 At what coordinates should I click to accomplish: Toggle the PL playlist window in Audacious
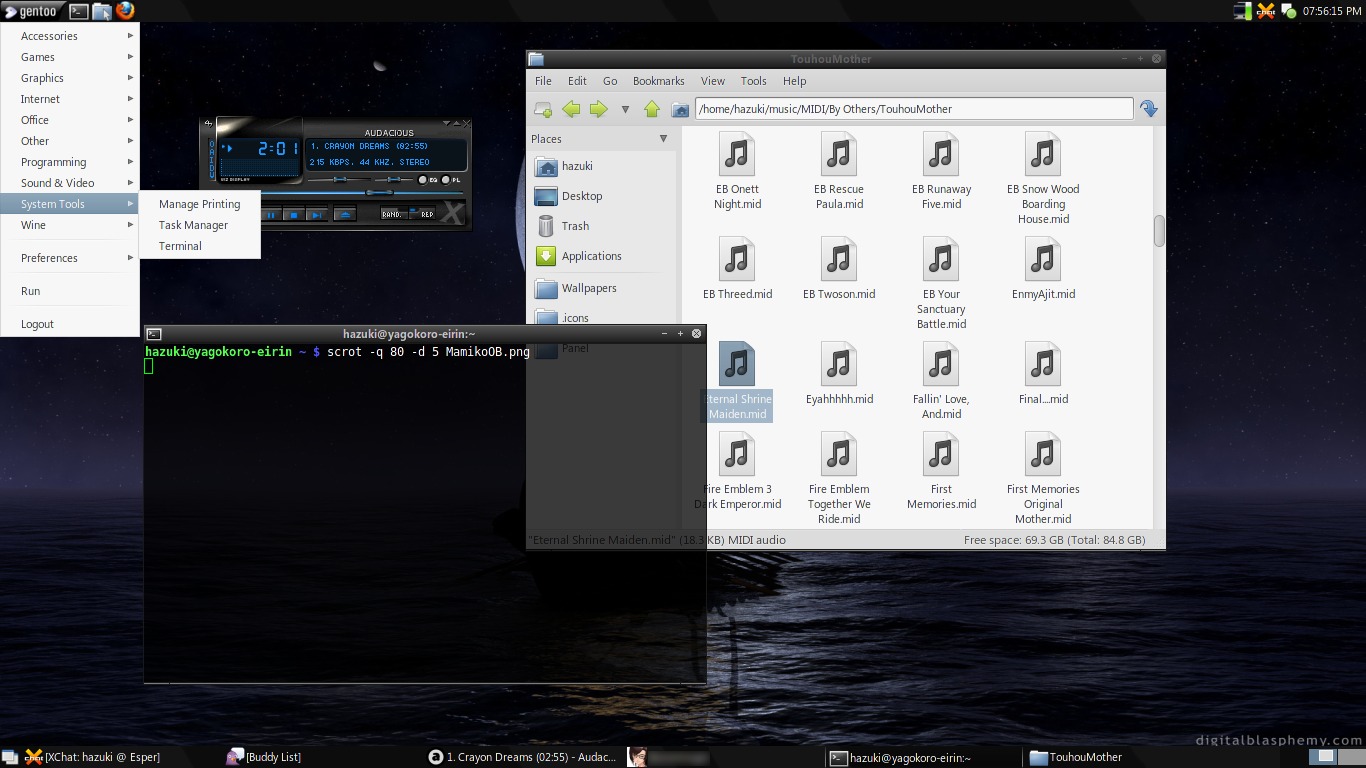pyautogui.click(x=451, y=180)
